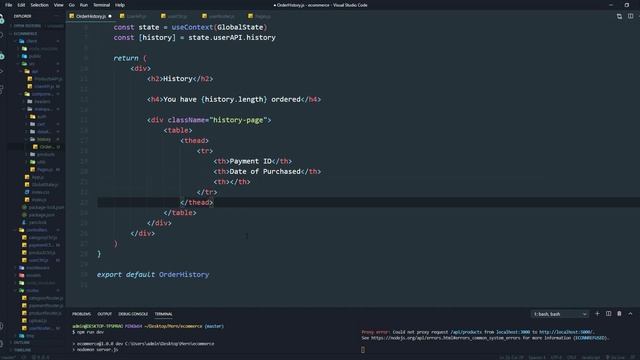Open productRouter.js in explorer

click(42, 313)
